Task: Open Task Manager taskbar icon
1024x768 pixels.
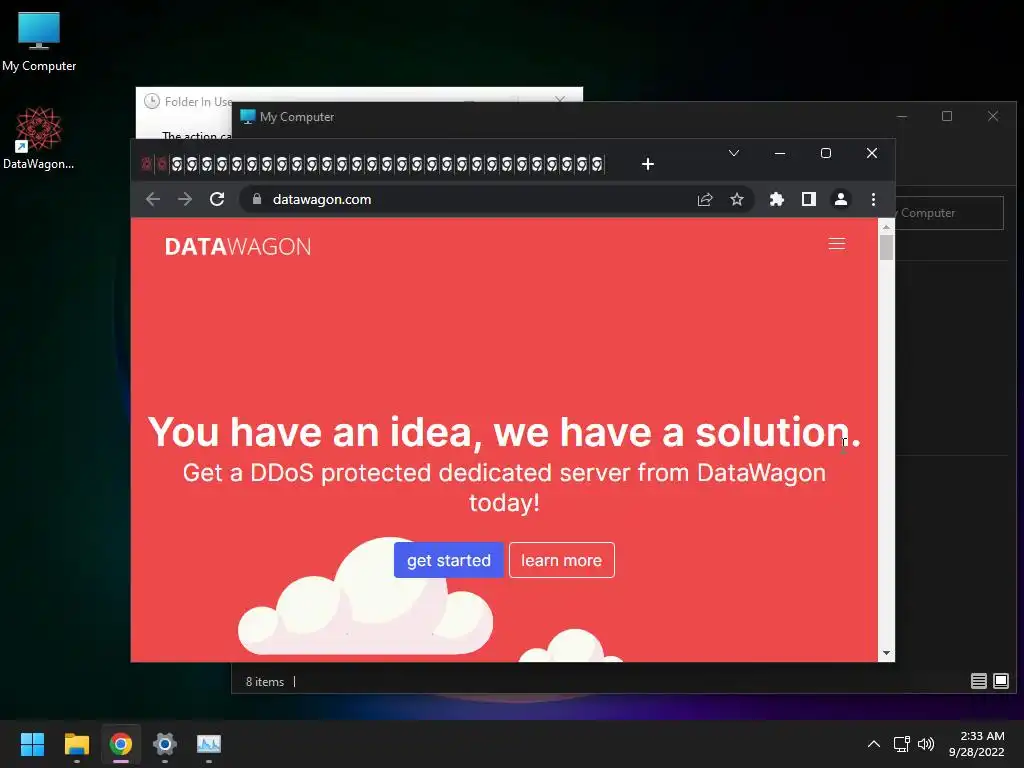Action: [209, 744]
